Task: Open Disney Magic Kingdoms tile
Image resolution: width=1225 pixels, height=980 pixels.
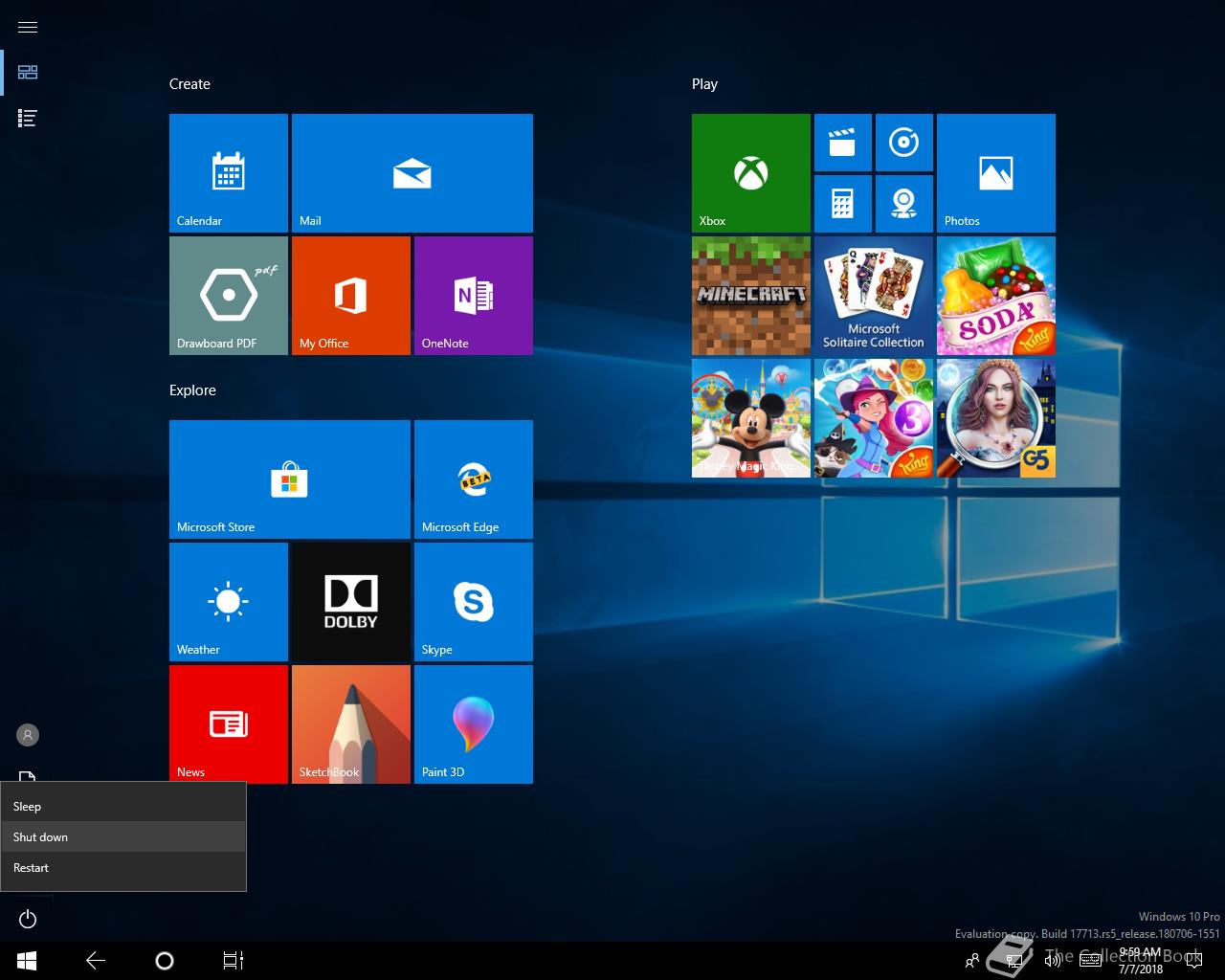Action: [751, 418]
